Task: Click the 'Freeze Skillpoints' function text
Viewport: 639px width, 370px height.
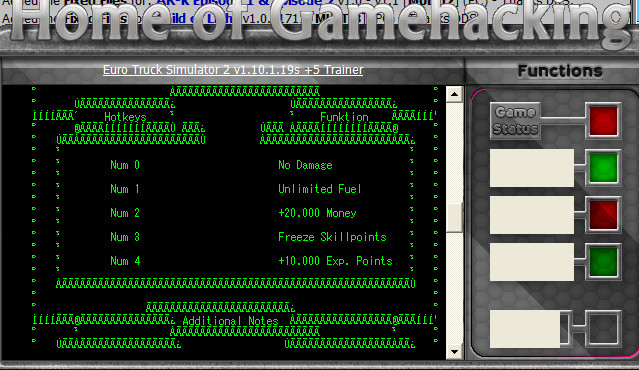Action: coord(332,237)
